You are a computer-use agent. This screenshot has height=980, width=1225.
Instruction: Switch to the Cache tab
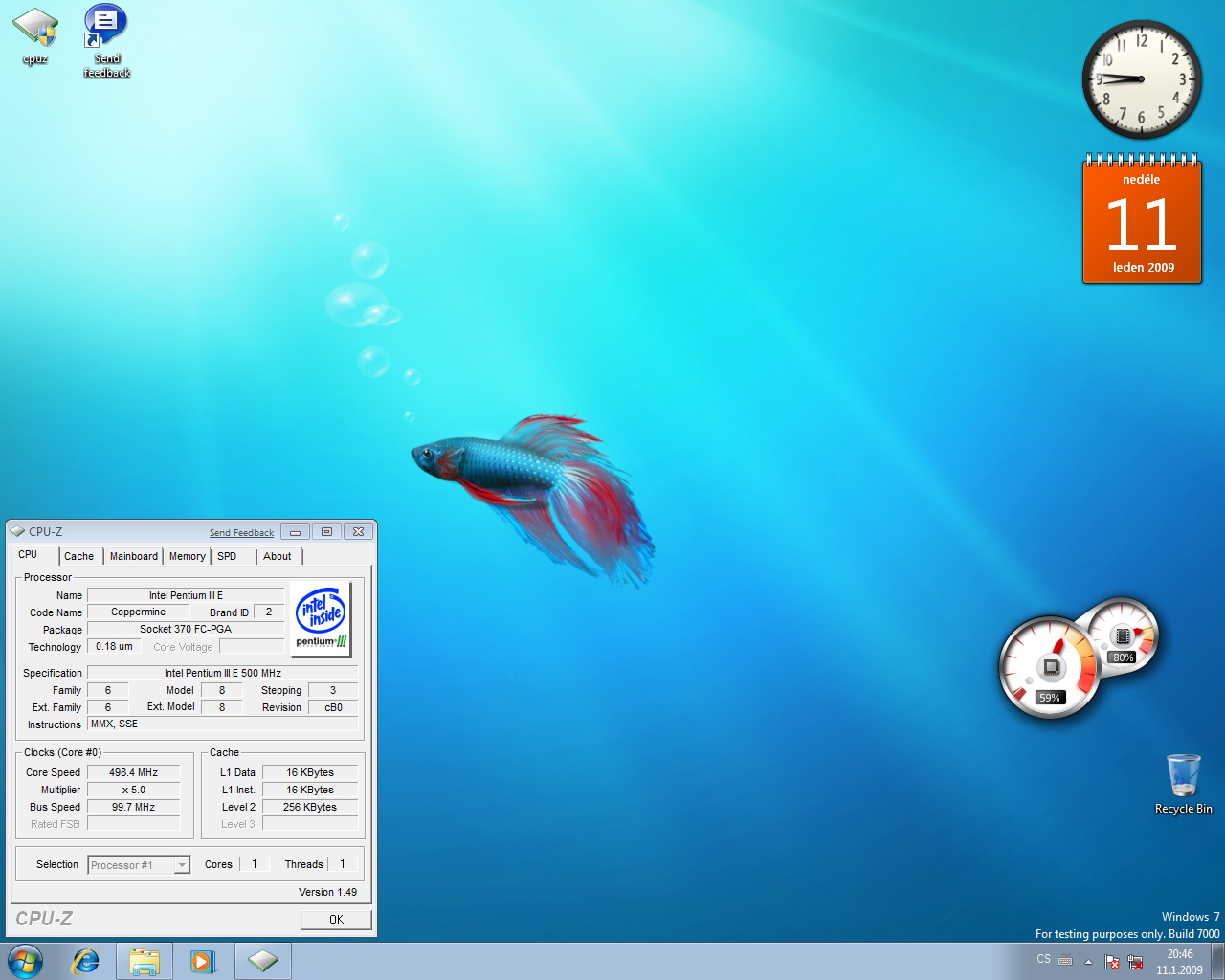point(78,556)
